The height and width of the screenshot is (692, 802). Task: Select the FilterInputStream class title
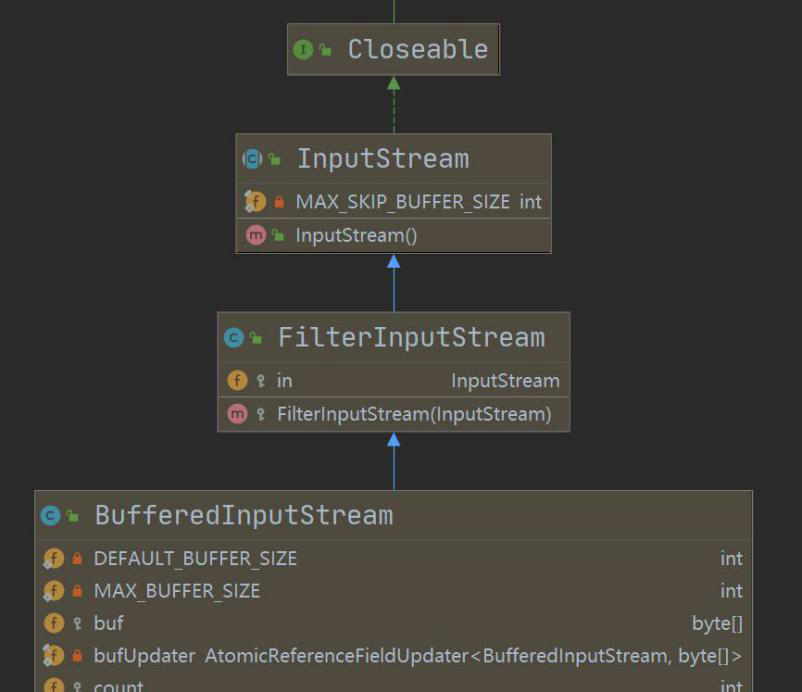411,338
